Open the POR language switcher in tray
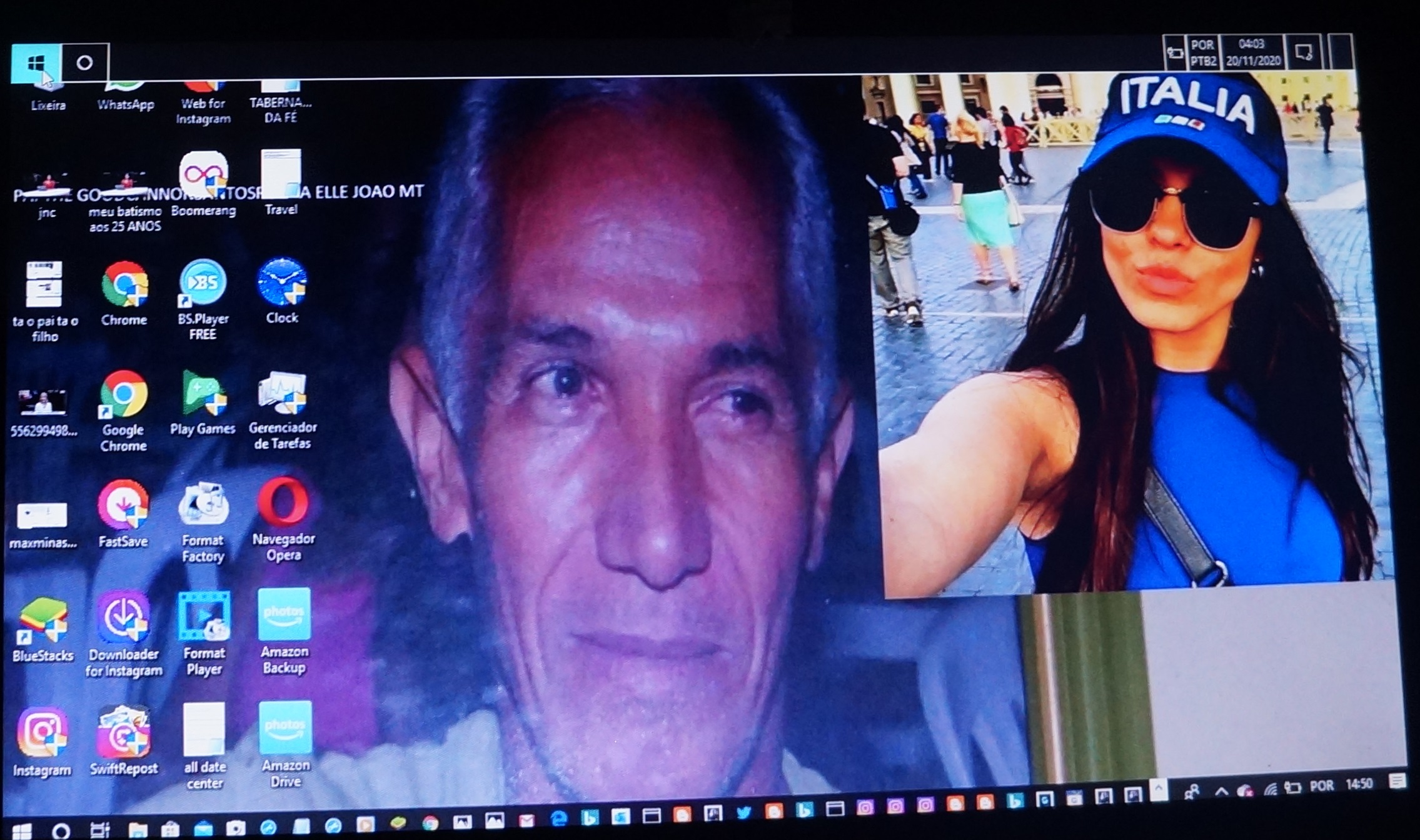 tap(1321, 786)
